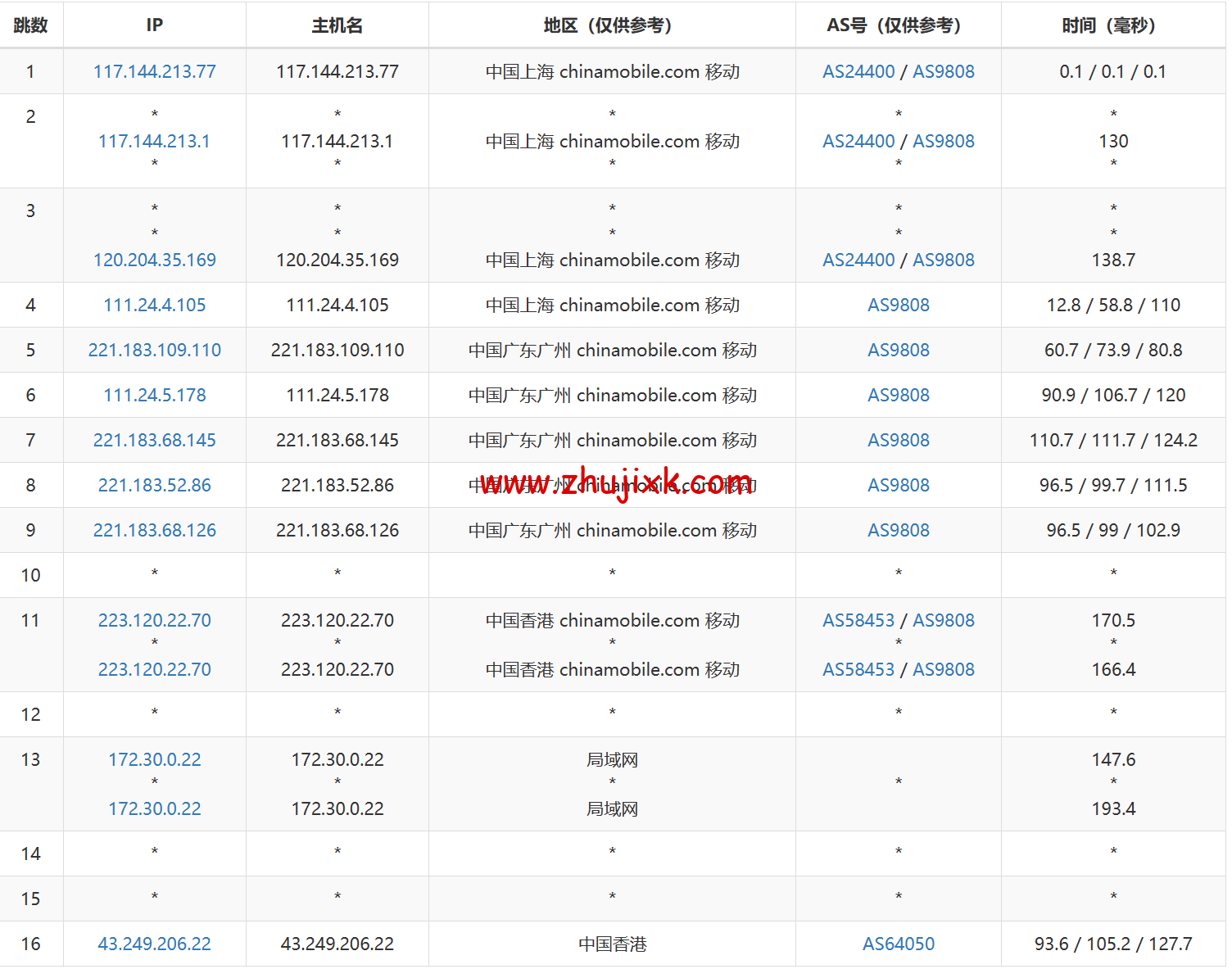Select the 111.24.4.105 link at hop 4

pos(154,305)
